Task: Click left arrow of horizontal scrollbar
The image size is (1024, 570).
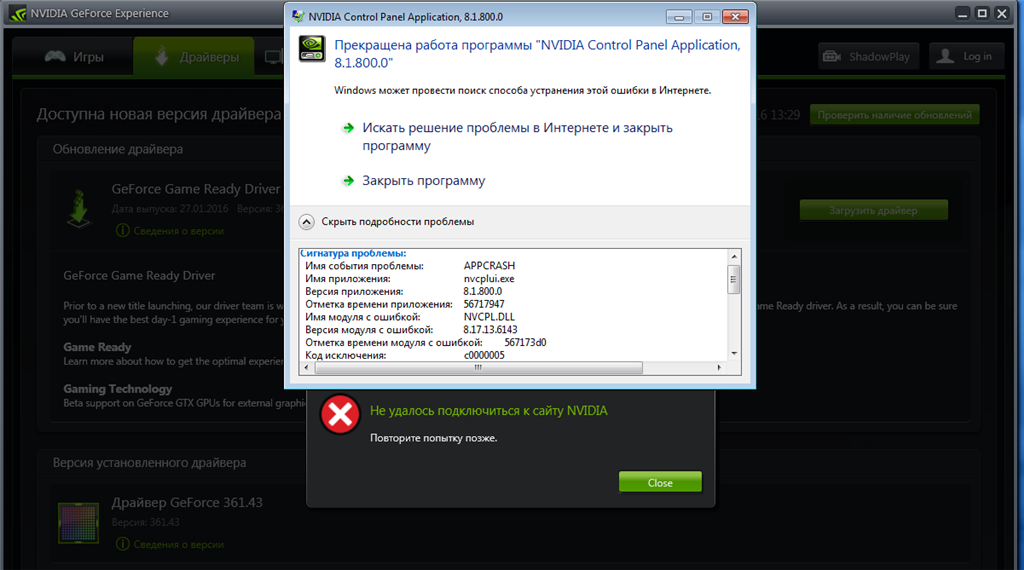Action: pyautogui.click(x=306, y=368)
